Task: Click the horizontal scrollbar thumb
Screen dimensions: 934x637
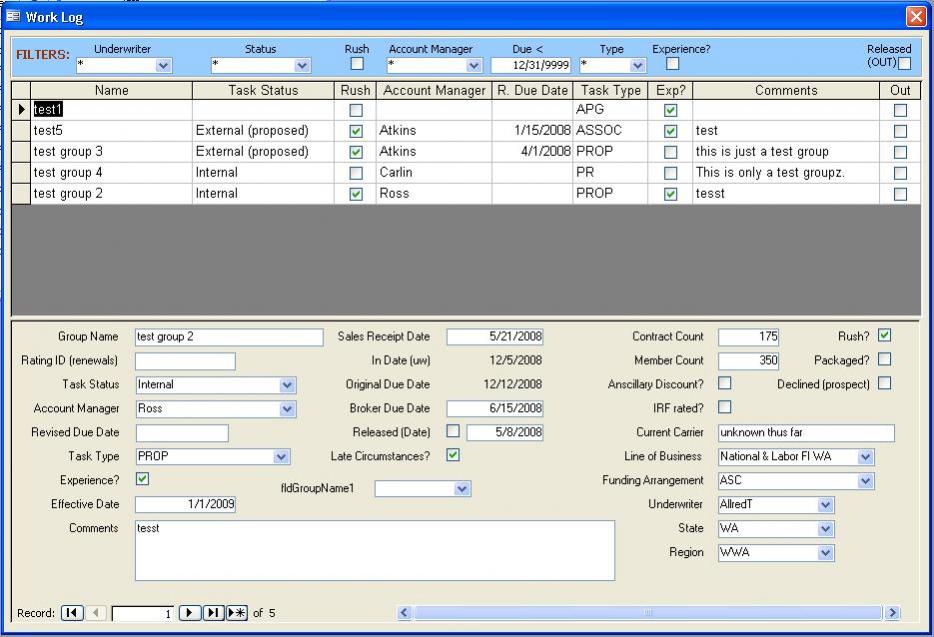Action: tap(648, 613)
